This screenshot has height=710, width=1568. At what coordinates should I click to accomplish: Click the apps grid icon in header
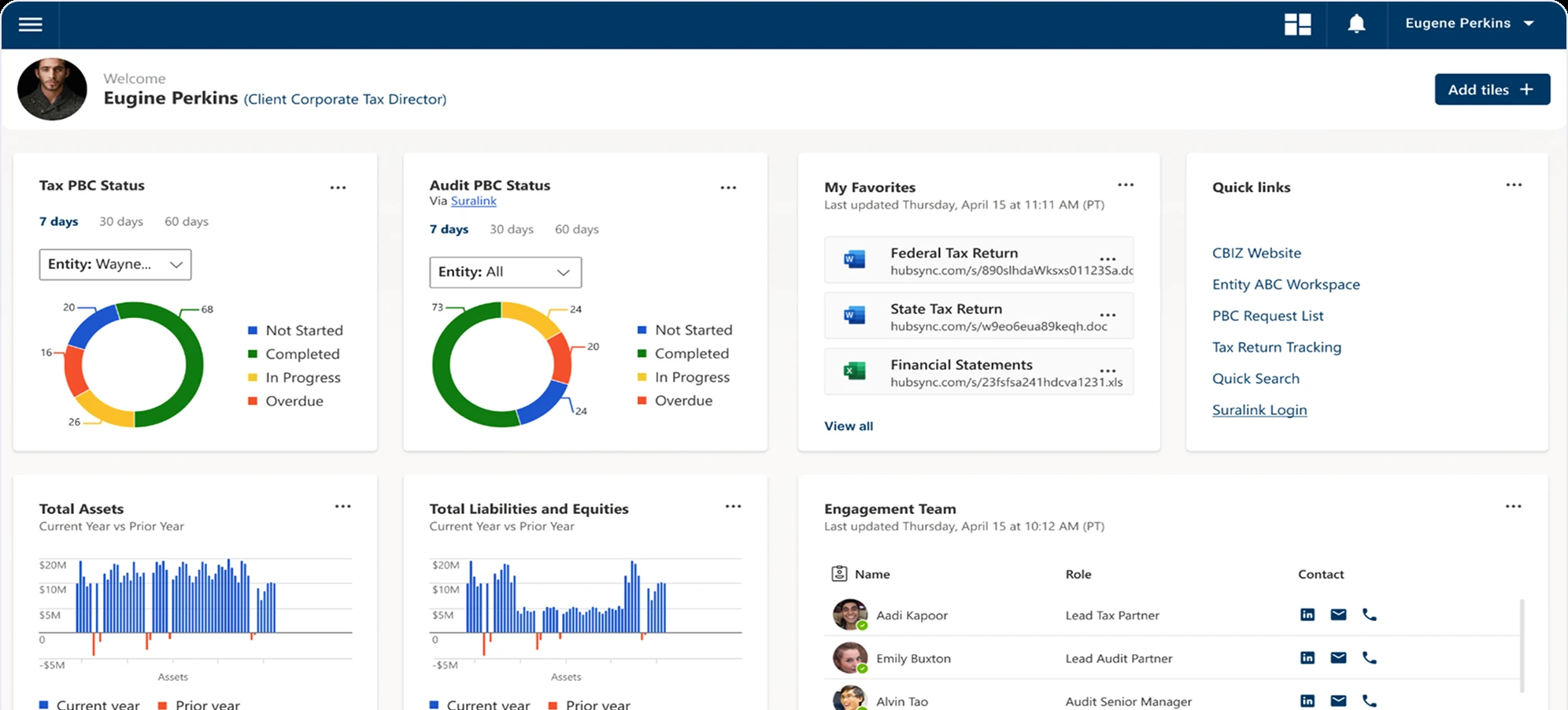point(1298,24)
